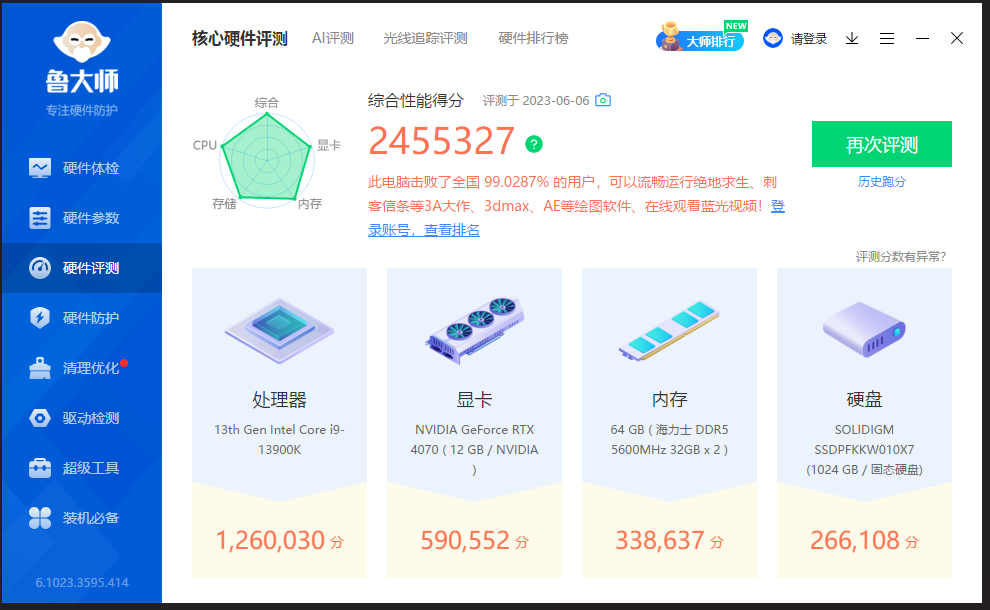Click the GPU score 590,552
This screenshot has height=610, width=990.
(474, 541)
